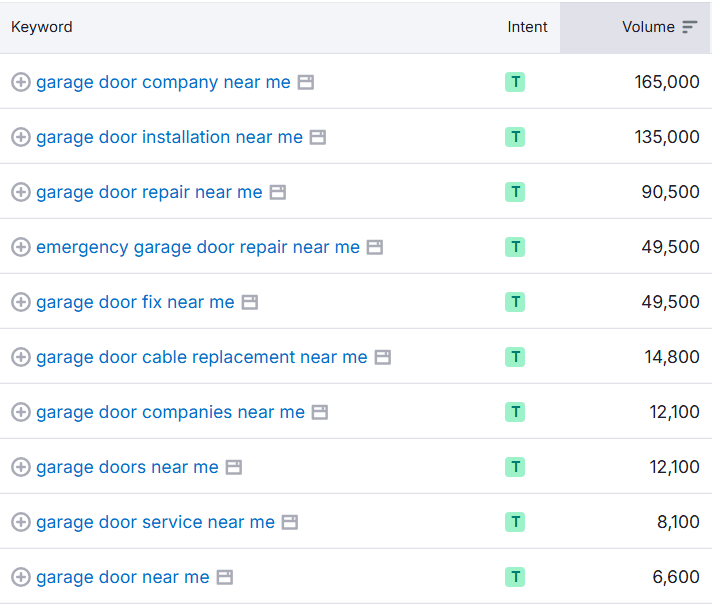The image size is (712, 606).
Task: Select the 6,600 volume value
Action: coord(676,577)
